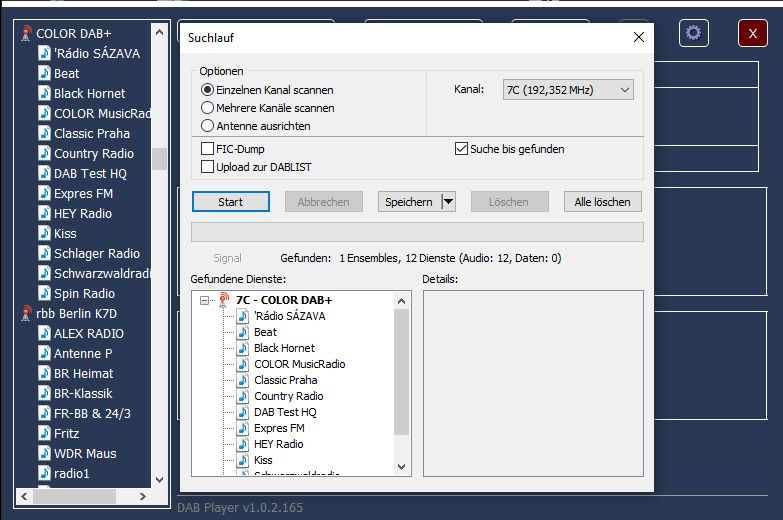Click inside the Details pane
The image size is (783, 520).
(533, 384)
